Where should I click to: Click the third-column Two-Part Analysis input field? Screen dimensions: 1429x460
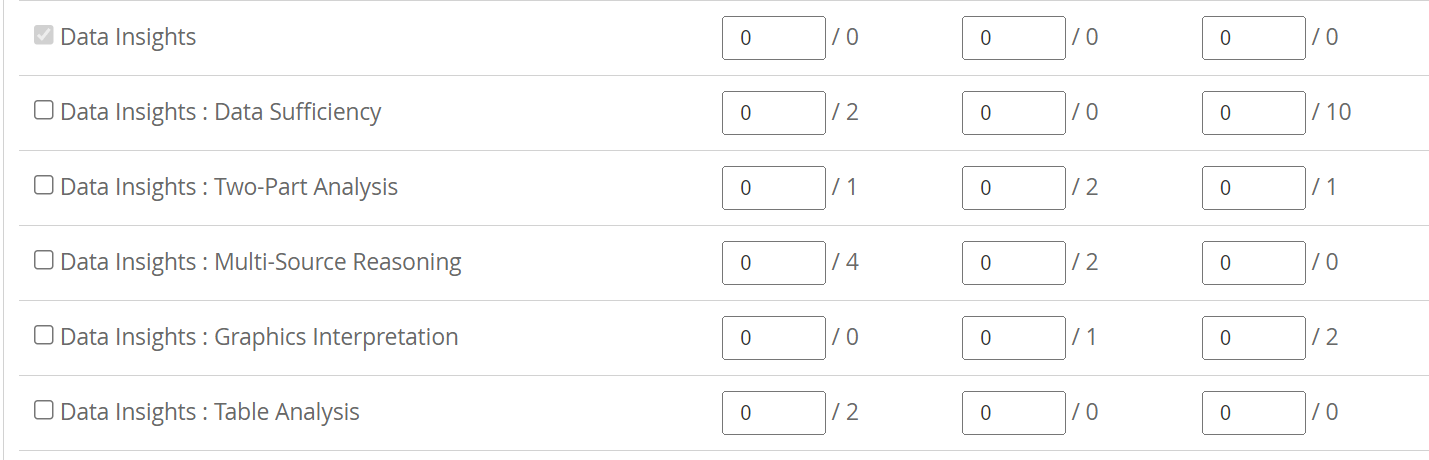(x=1253, y=188)
